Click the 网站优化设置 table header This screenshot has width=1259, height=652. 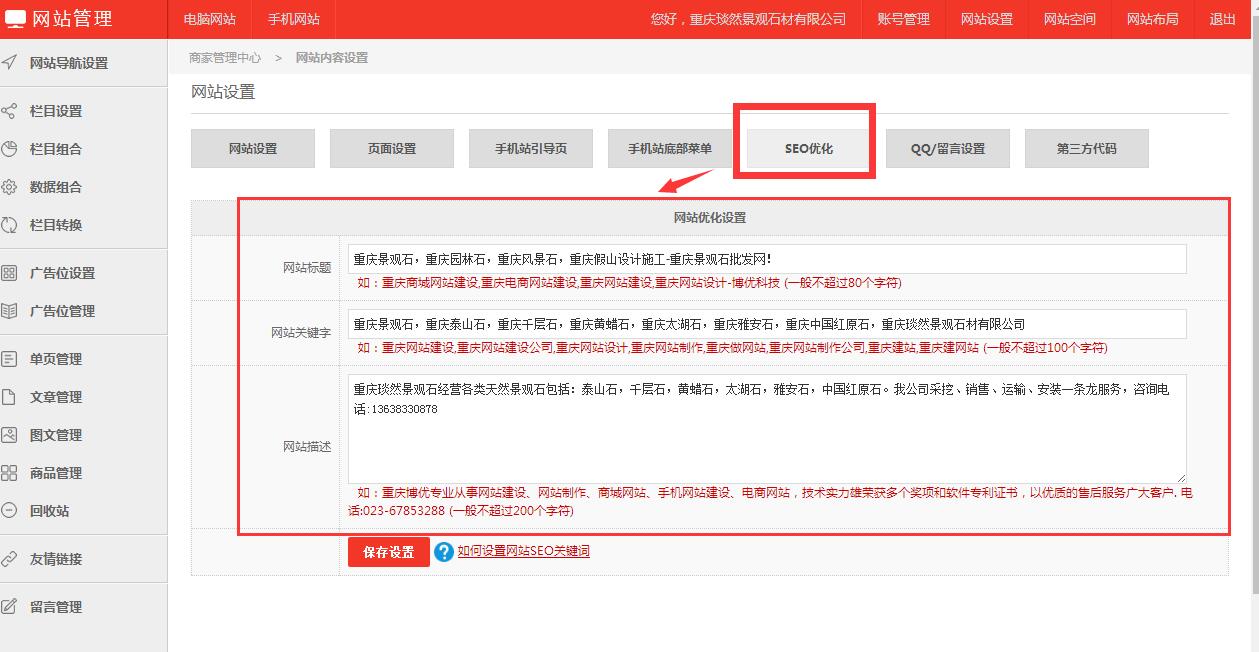[710, 218]
